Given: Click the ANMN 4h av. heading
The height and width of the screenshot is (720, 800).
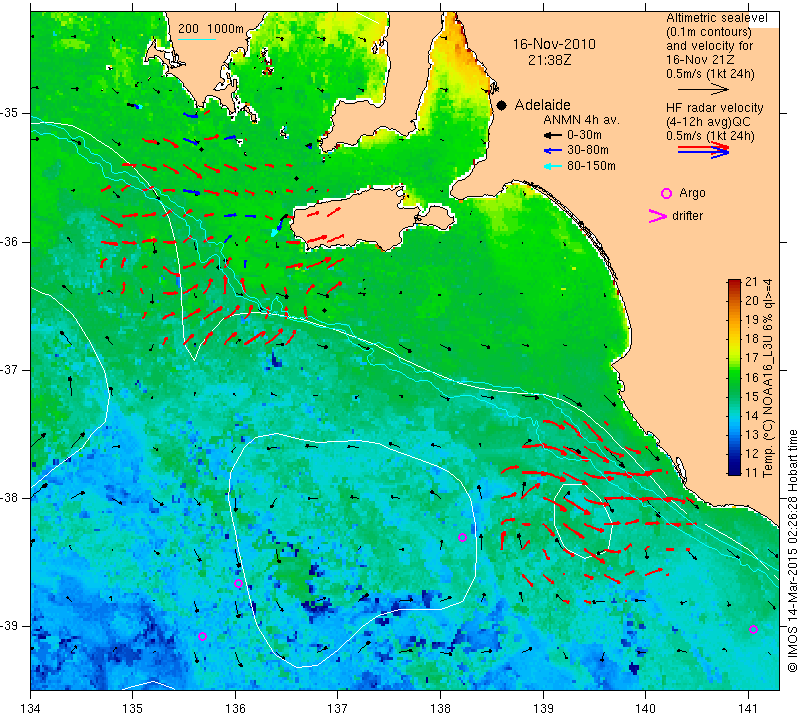Looking at the screenshot, I should (581, 120).
